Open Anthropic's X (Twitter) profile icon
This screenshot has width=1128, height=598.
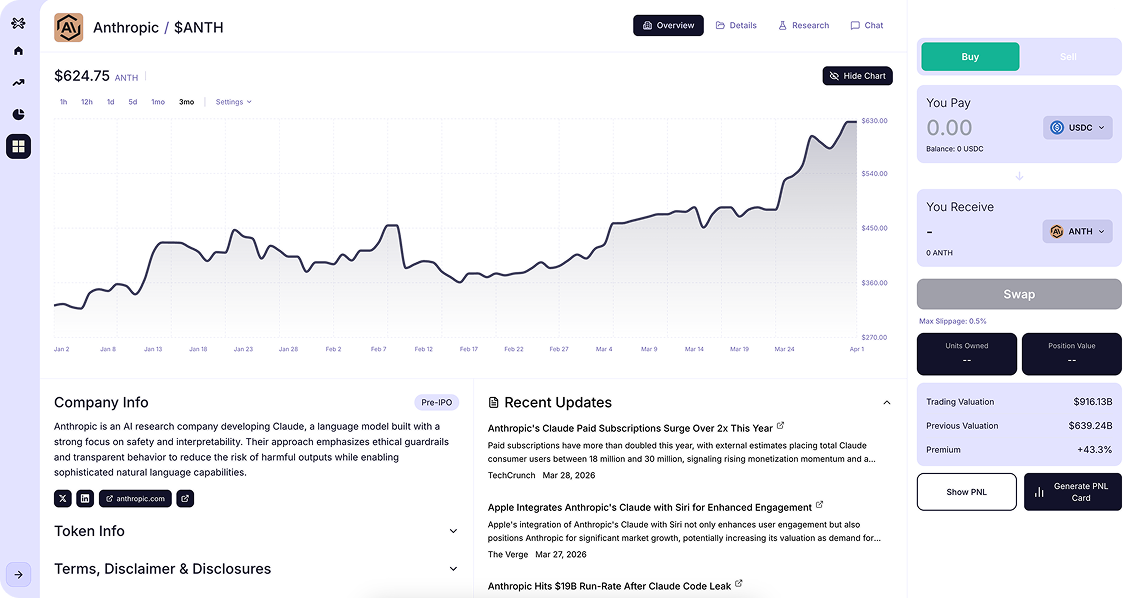click(x=63, y=498)
